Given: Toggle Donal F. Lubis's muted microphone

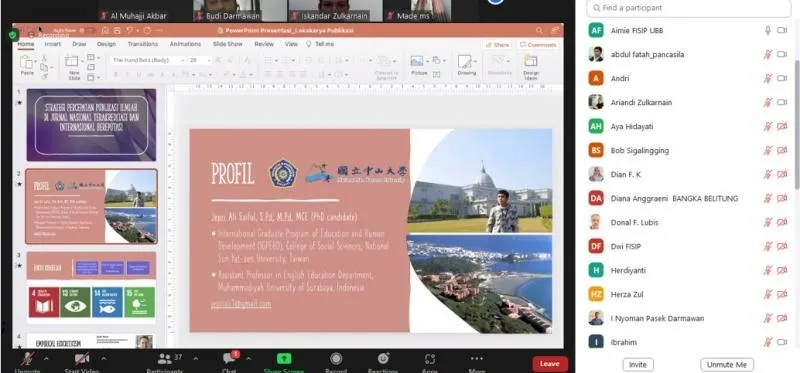Looking at the screenshot, I should [x=767, y=222].
